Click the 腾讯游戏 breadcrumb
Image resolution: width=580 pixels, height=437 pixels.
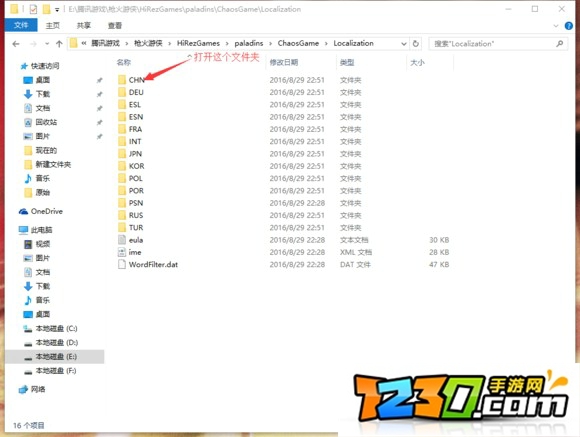tap(105, 43)
